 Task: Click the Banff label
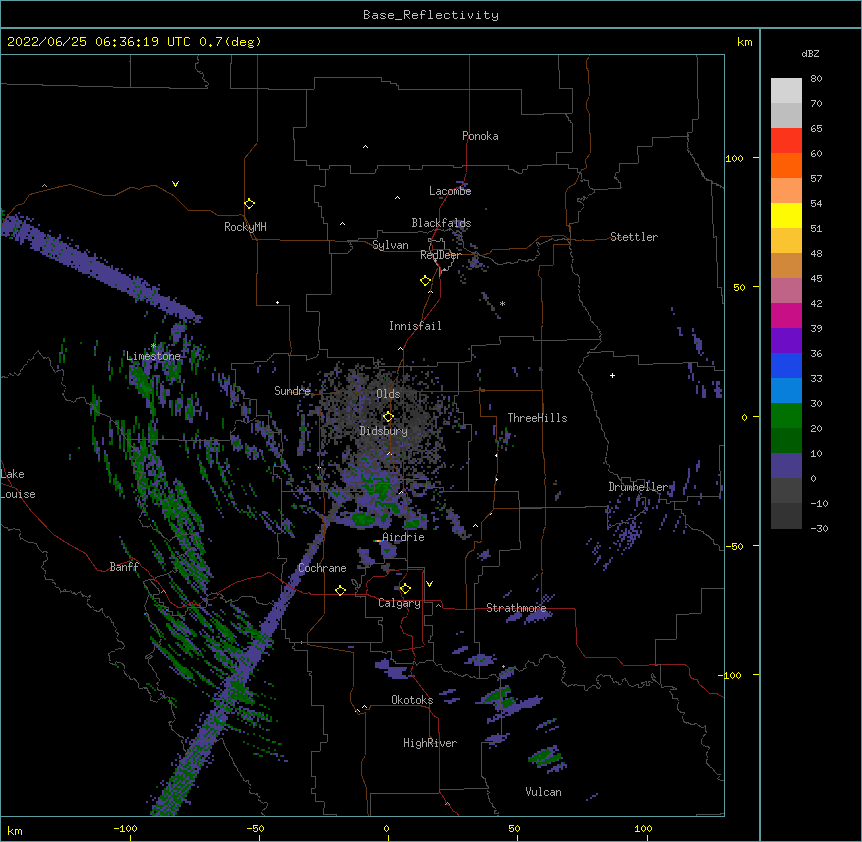pyautogui.click(x=124, y=567)
